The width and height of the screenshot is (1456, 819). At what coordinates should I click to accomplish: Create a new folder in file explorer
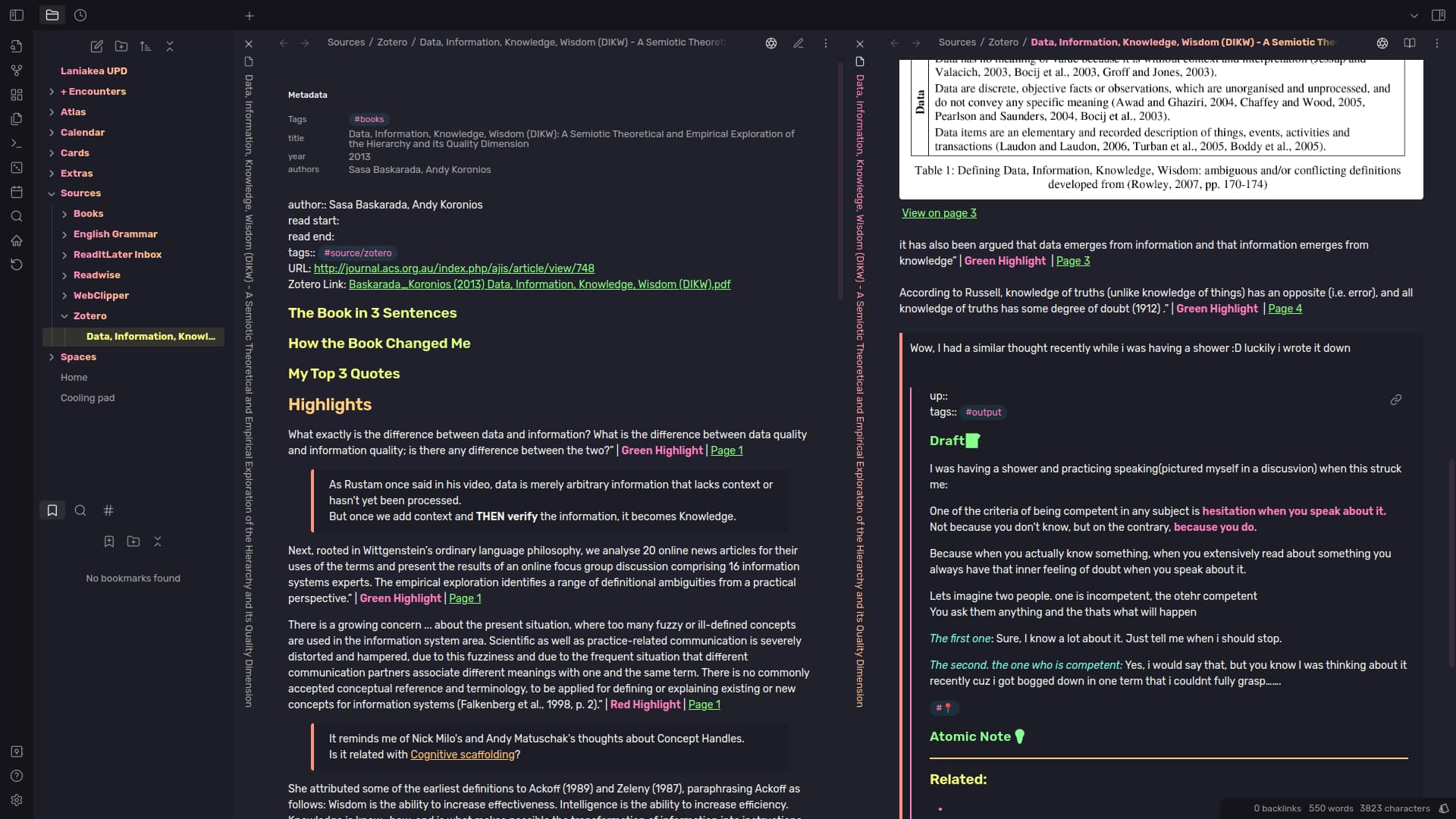point(121,46)
